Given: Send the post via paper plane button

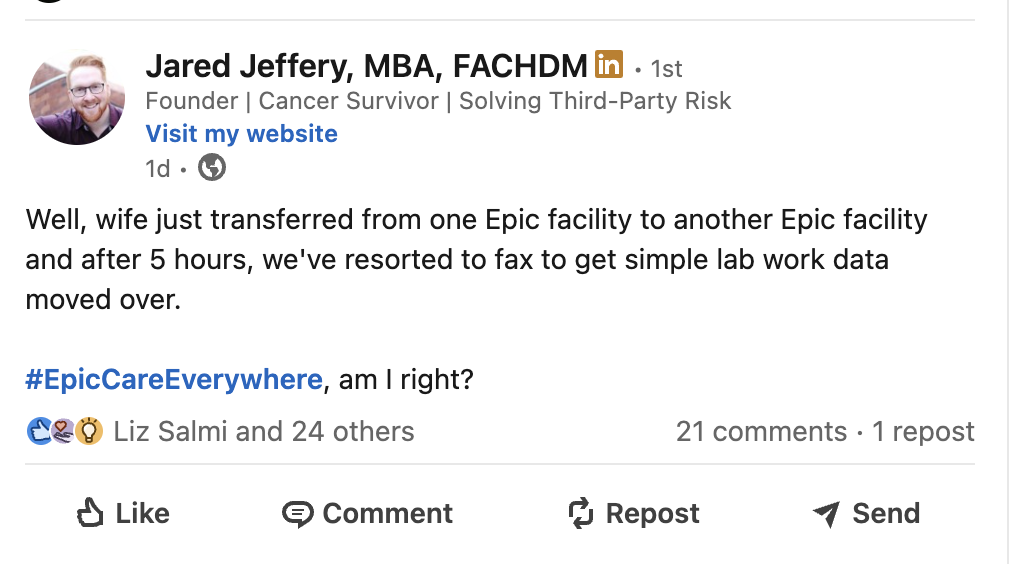Looking at the screenshot, I should coord(866,514).
